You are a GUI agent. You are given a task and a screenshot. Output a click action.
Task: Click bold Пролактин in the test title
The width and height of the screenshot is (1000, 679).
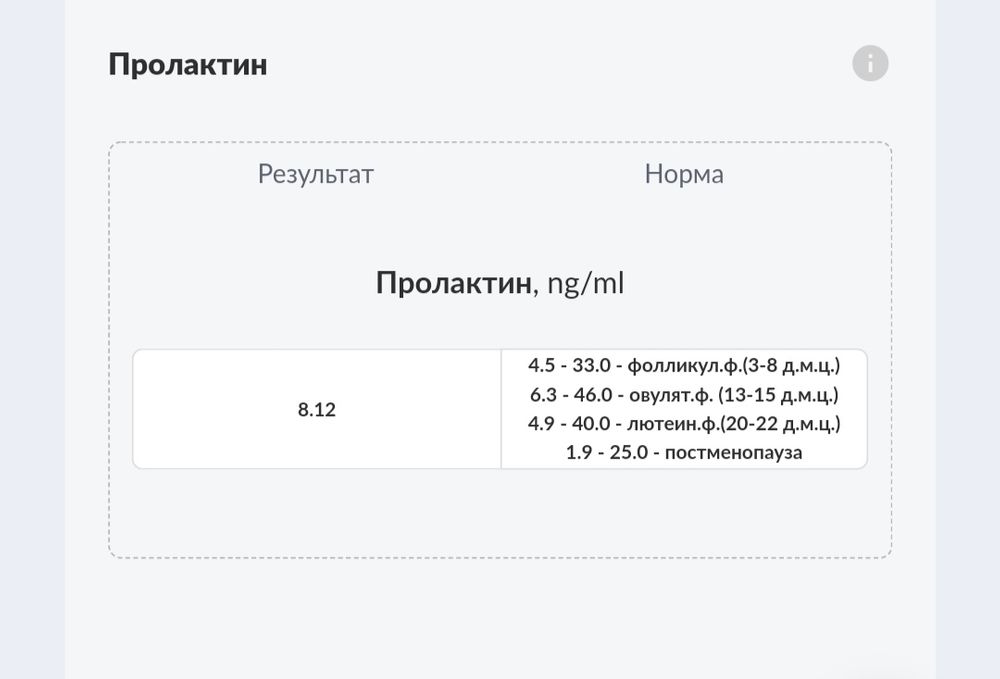coord(453,284)
